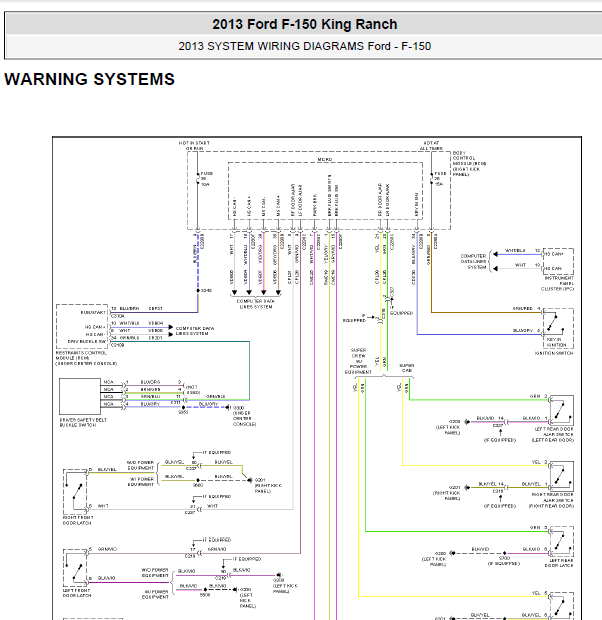Click the '2013 Ford F-150 King Ranch' title
The height and width of the screenshot is (620, 602).
pos(305,24)
